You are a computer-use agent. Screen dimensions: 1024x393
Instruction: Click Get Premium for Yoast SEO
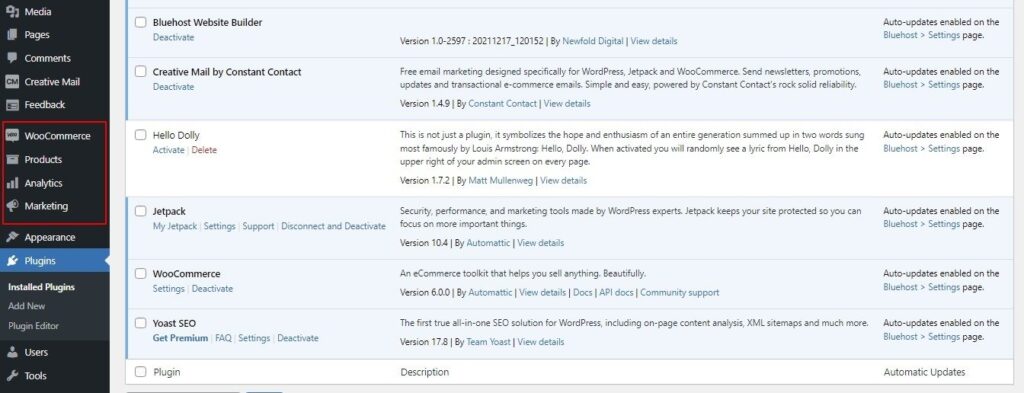point(180,338)
